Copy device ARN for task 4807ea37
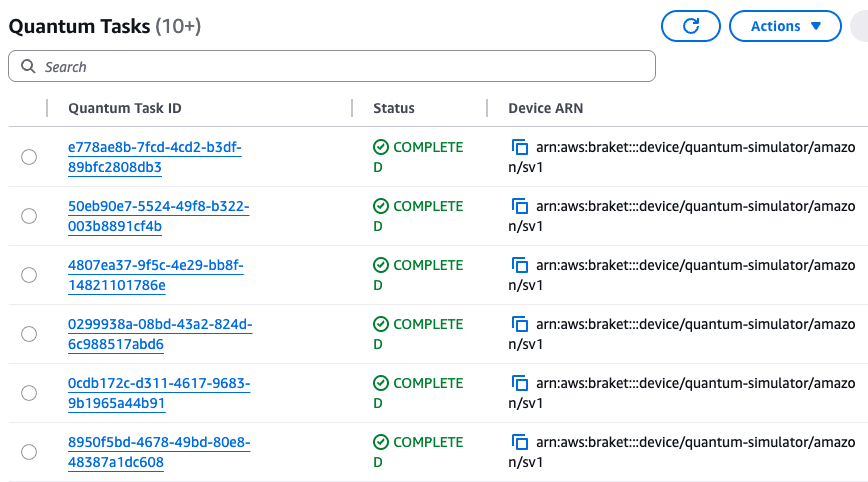The image size is (868, 482). point(519,265)
